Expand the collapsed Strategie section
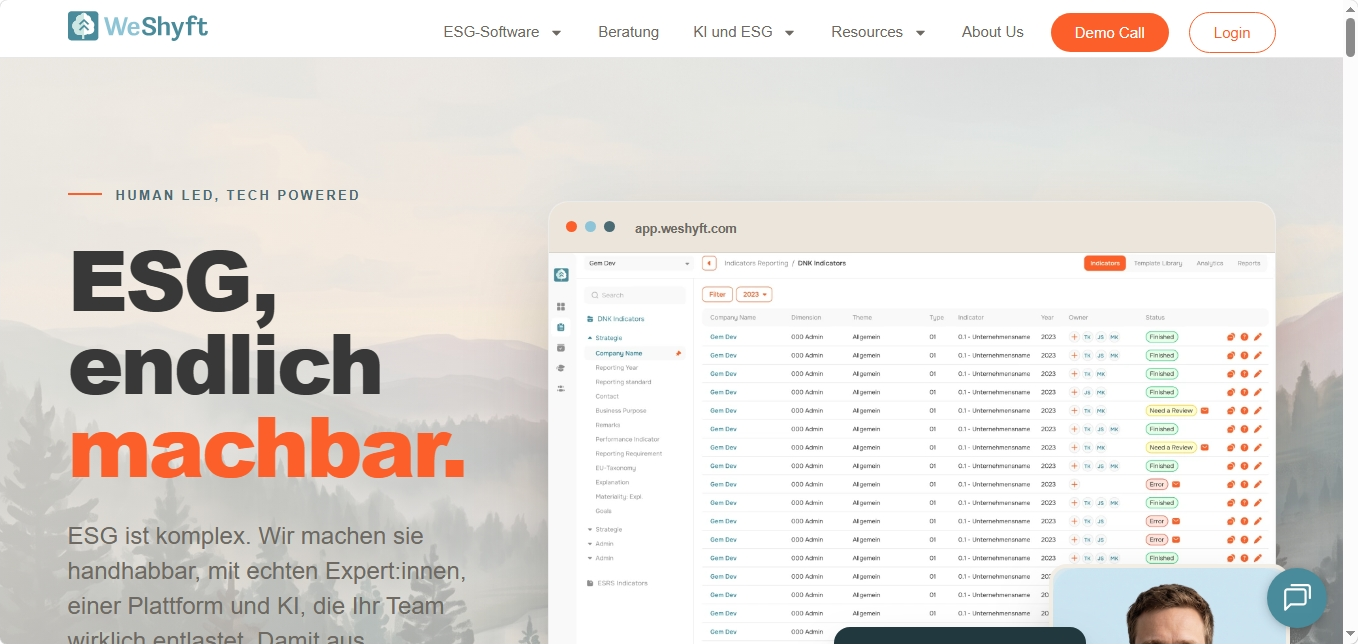Screen dimensions: 1358x644 pyautogui.click(x=604, y=529)
